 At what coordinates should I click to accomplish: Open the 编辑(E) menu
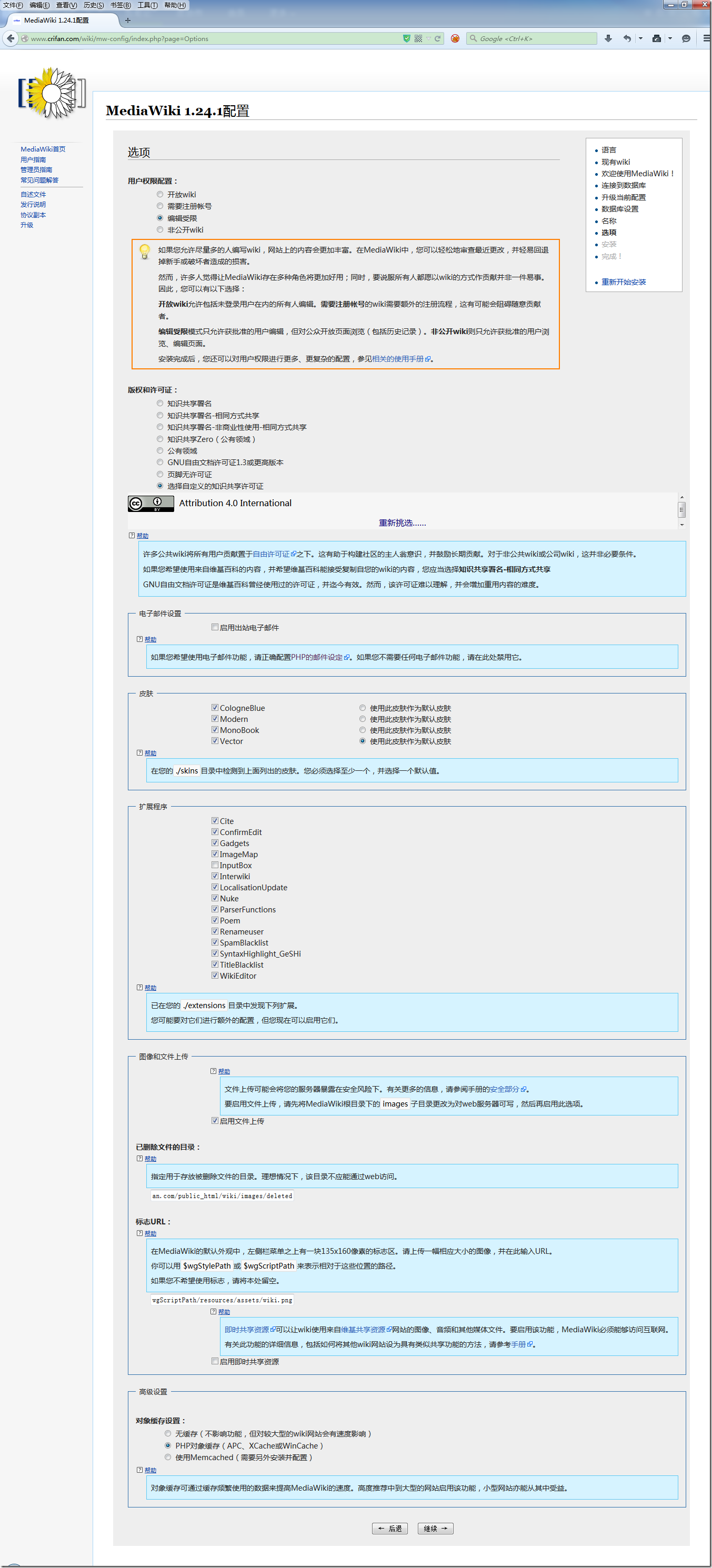(x=39, y=5)
